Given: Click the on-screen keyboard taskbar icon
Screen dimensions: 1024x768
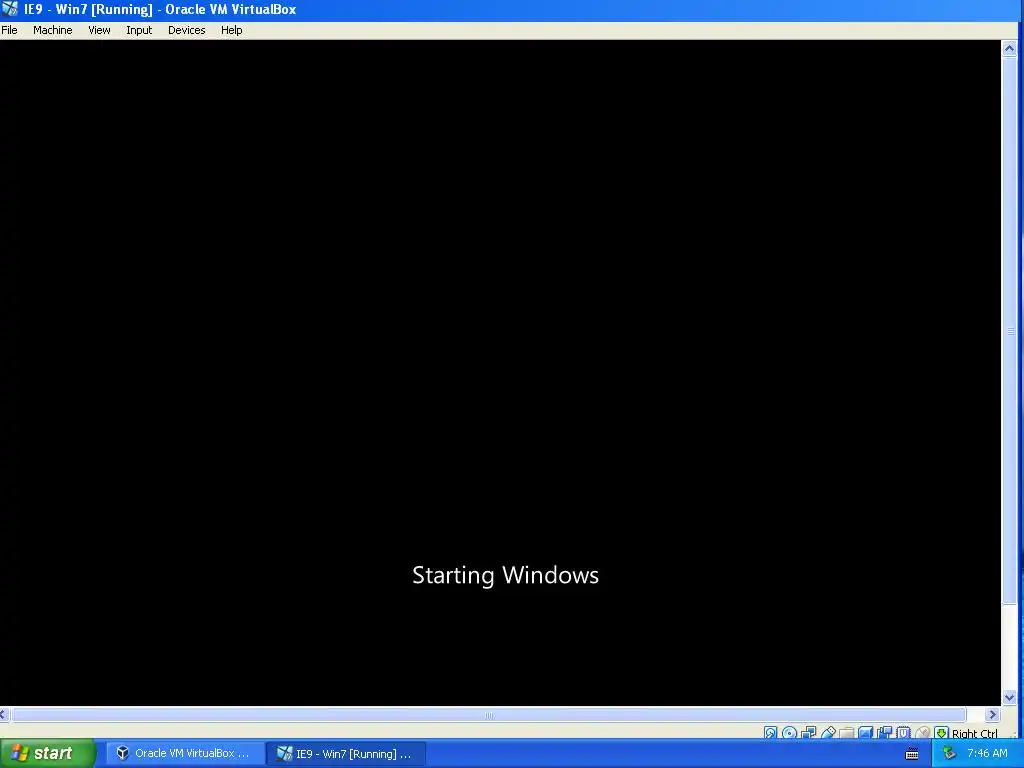Looking at the screenshot, I should 912,754.
